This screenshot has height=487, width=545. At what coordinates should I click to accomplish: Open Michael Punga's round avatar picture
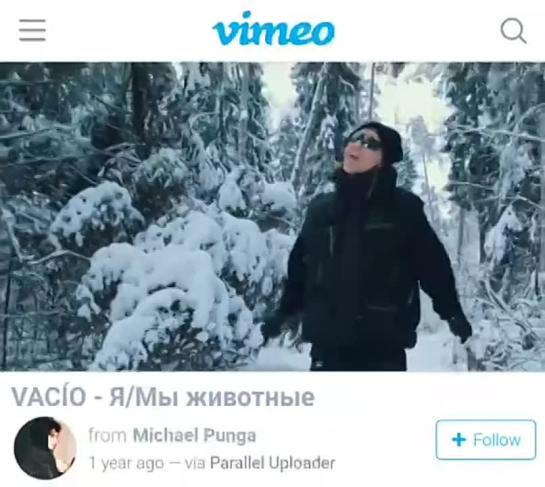pyautogui.click(x=45, y=448)
